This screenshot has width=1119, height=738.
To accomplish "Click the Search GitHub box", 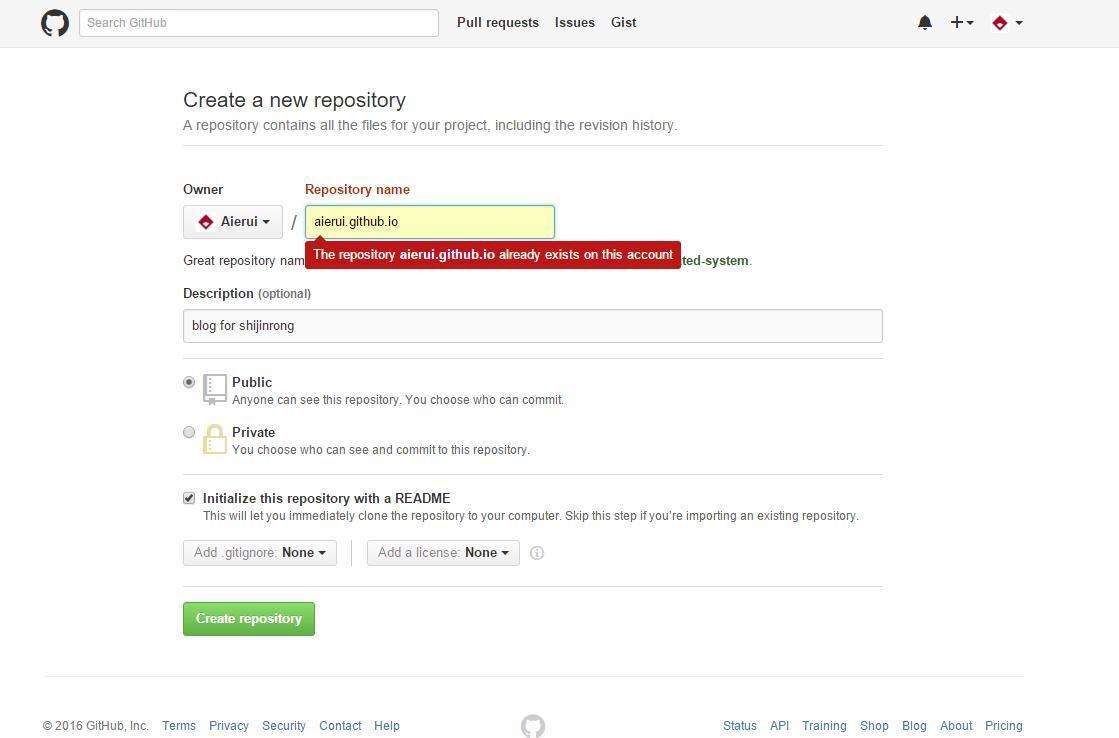I will [259, 23].
